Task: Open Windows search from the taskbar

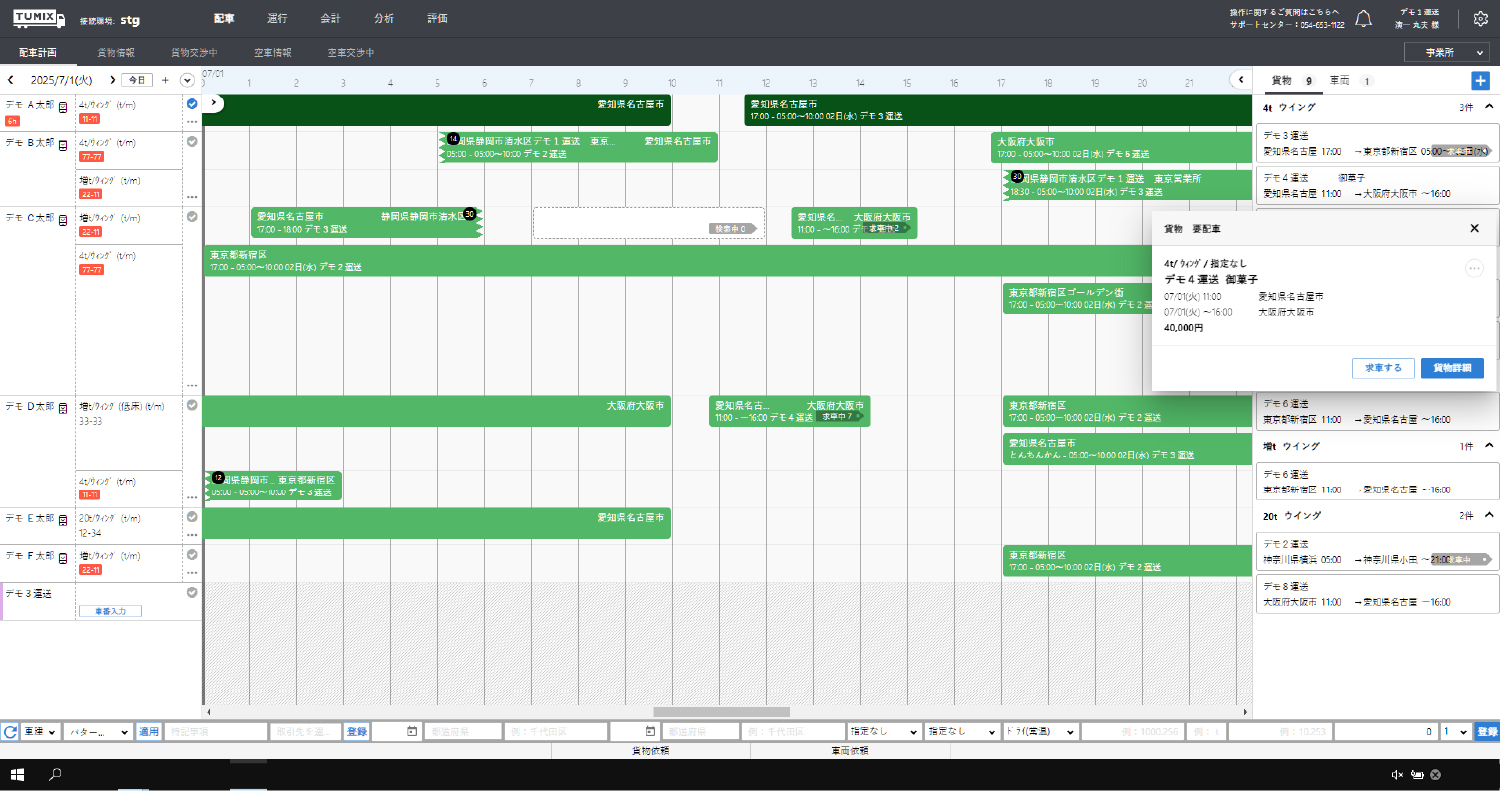Action: [x=56, y=774]
